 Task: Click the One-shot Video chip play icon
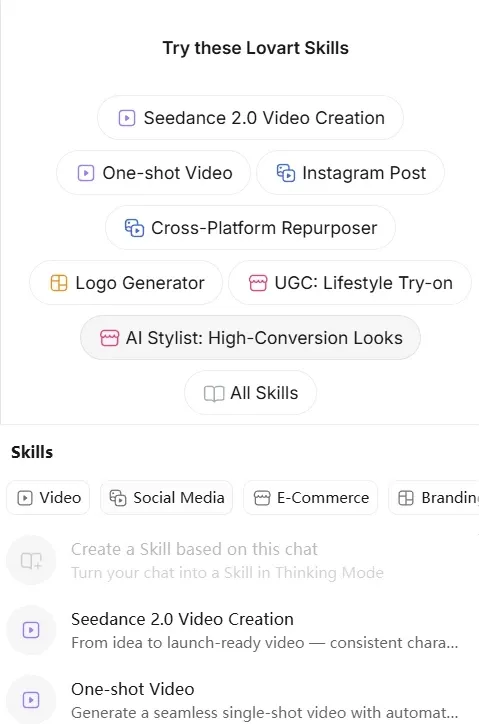coord(86,173)
